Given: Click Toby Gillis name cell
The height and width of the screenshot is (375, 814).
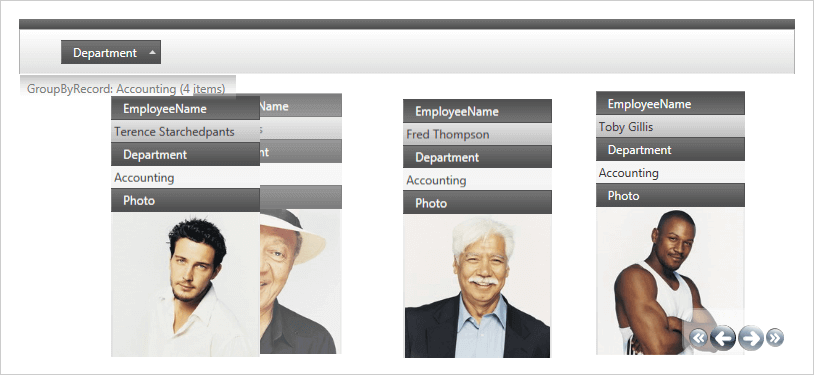Looking at the screenshot, I should click(670, 127).
